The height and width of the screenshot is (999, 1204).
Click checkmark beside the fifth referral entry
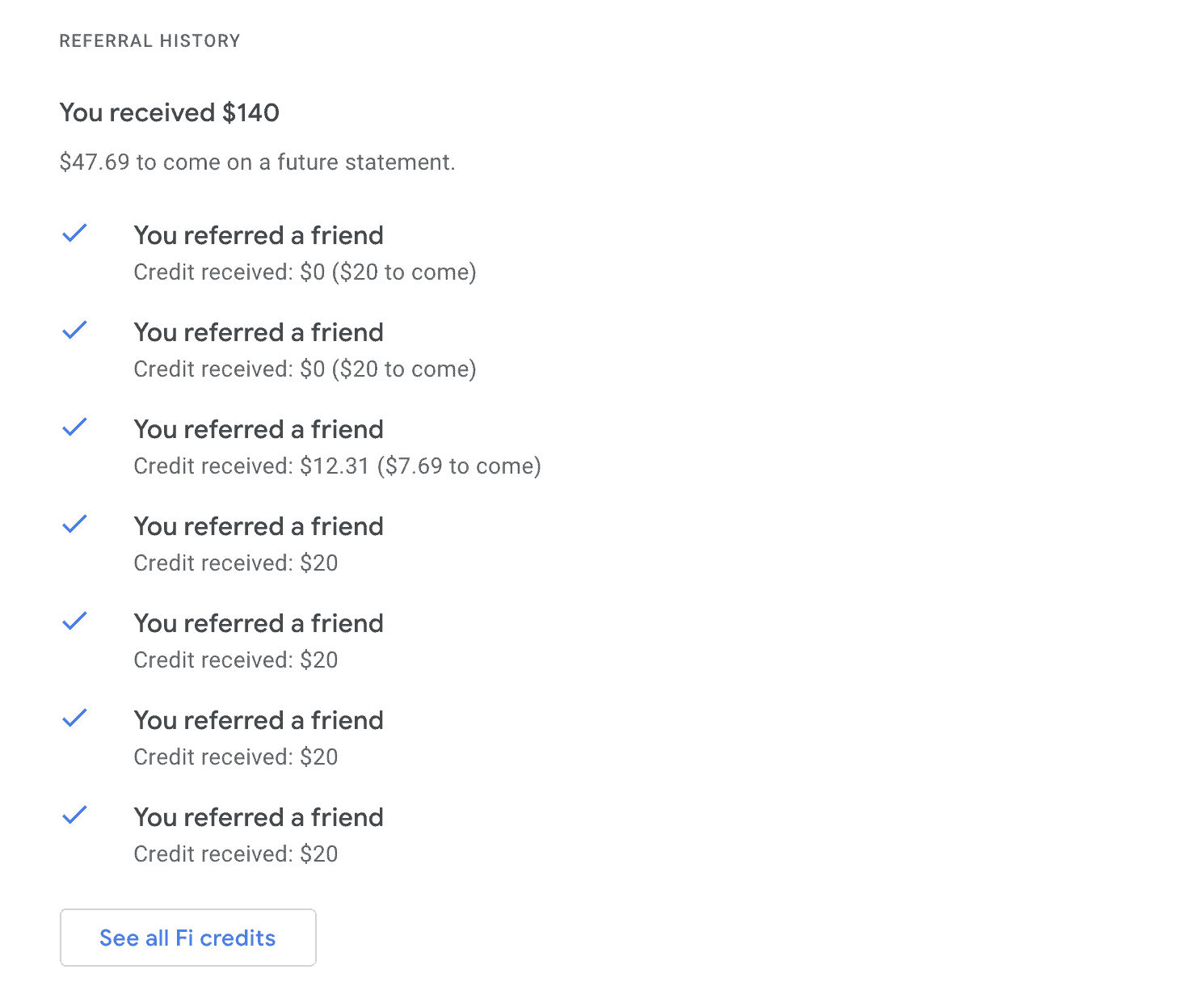point(74,622)
